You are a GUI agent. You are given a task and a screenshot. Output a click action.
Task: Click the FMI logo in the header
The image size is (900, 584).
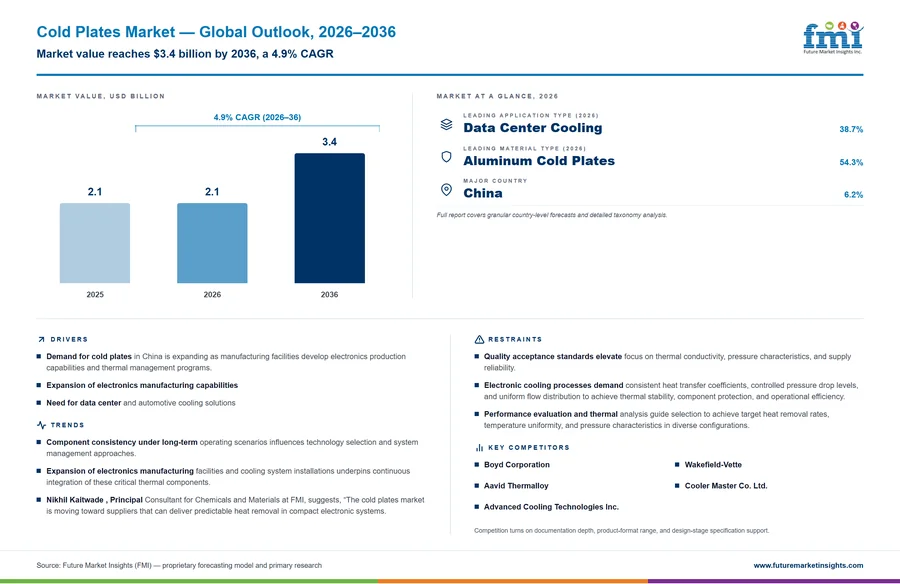click(x=833, y=38)
